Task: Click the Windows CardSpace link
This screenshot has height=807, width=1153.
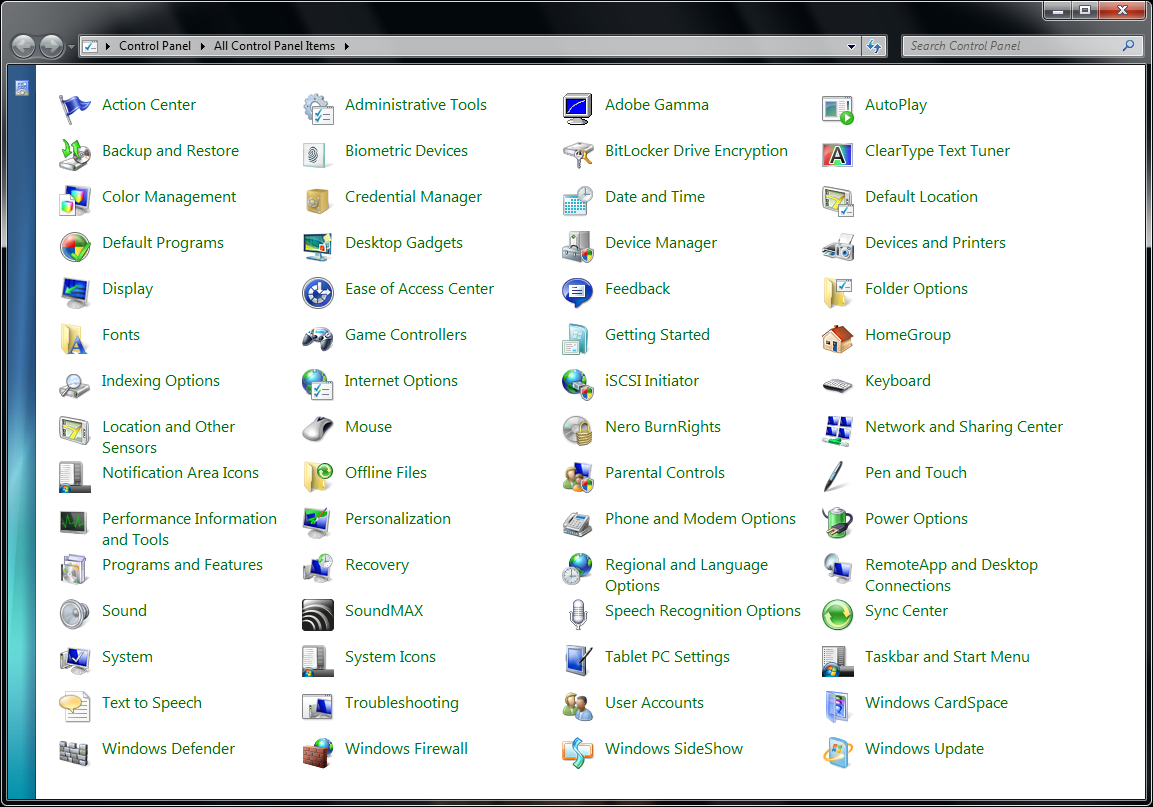Action: (936, 703)
